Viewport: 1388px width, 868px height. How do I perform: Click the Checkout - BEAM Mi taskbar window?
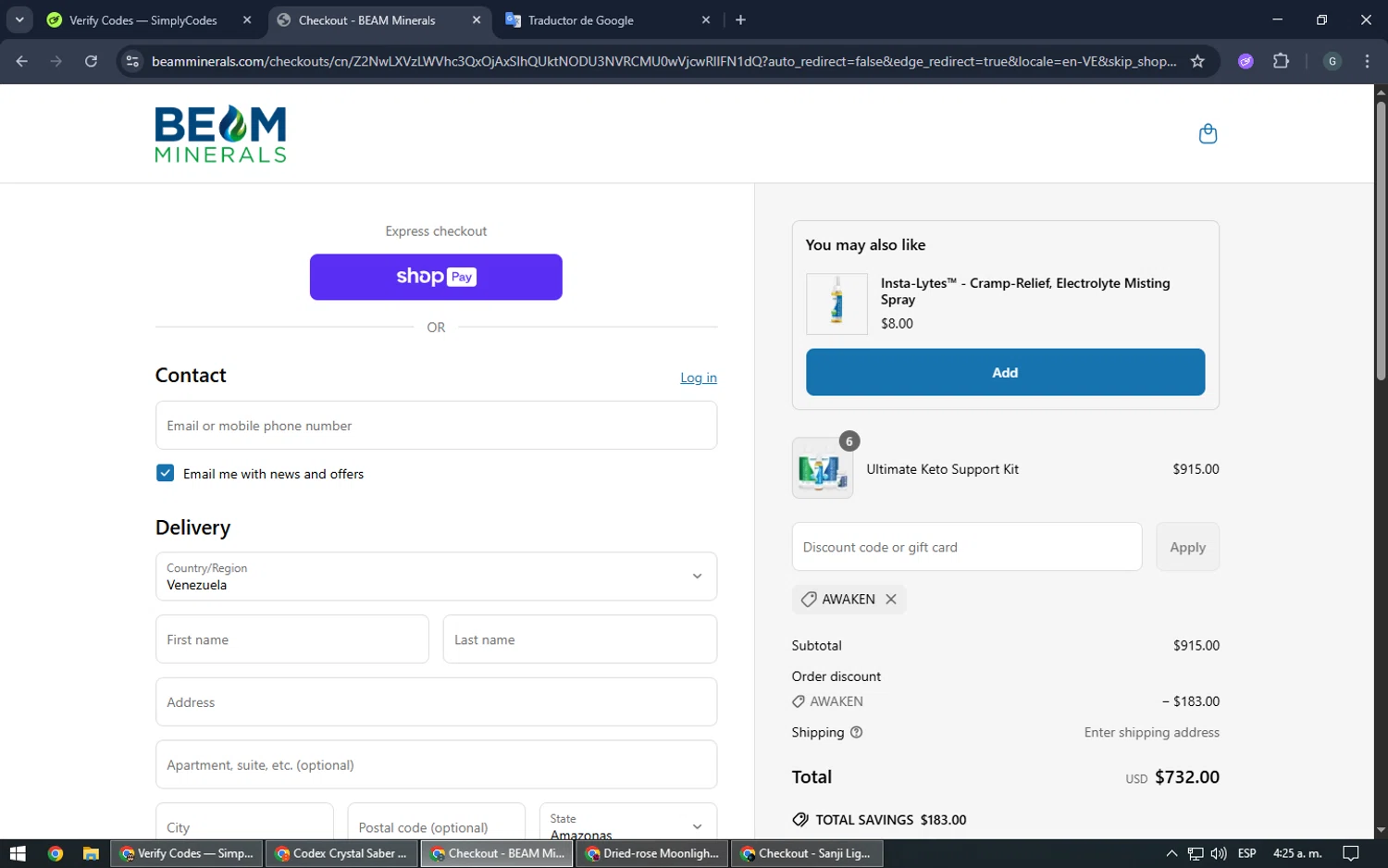[x=497, y=853]
